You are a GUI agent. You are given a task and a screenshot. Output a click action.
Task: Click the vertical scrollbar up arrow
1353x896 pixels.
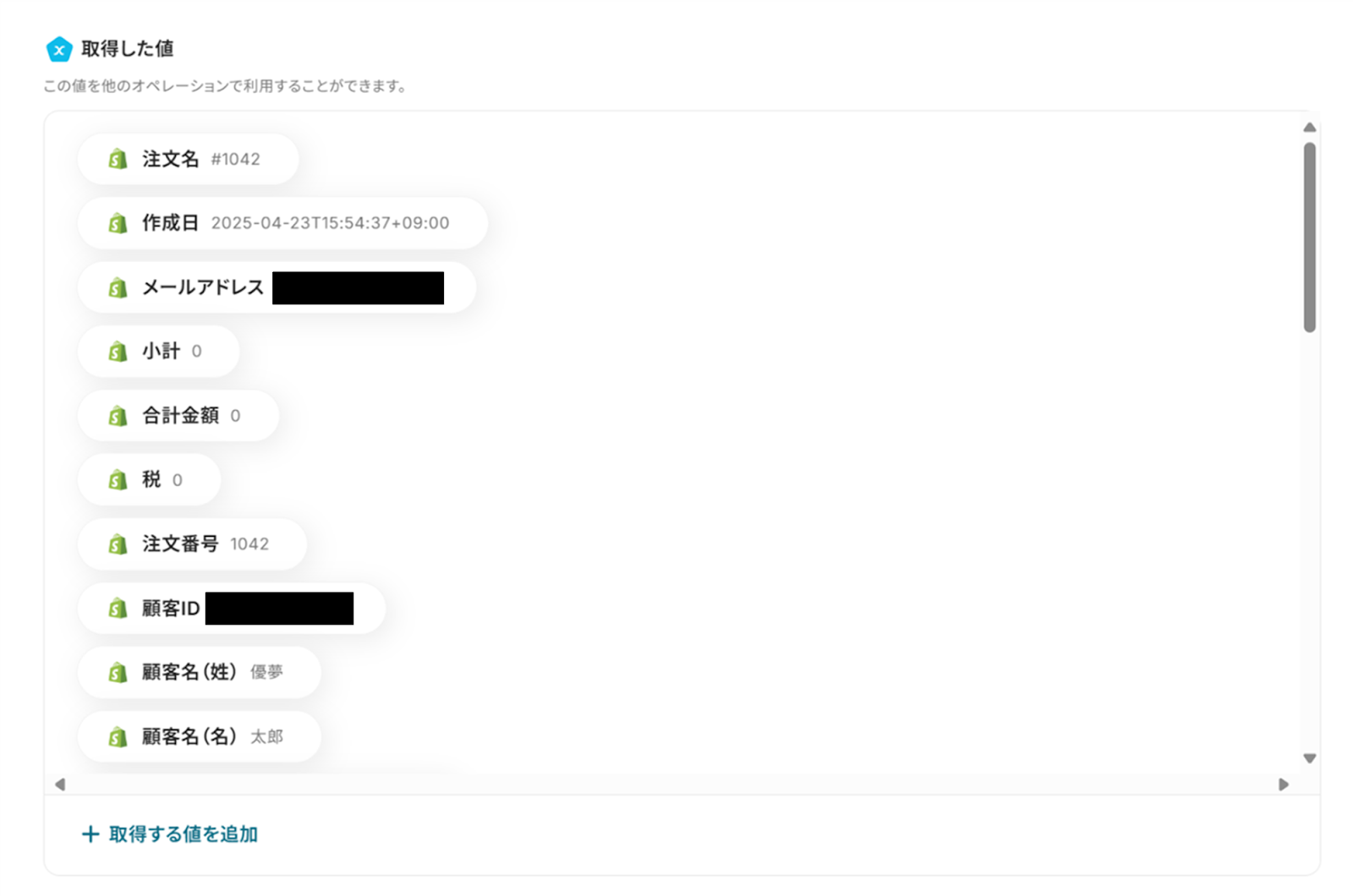[x=1309, y=128]
